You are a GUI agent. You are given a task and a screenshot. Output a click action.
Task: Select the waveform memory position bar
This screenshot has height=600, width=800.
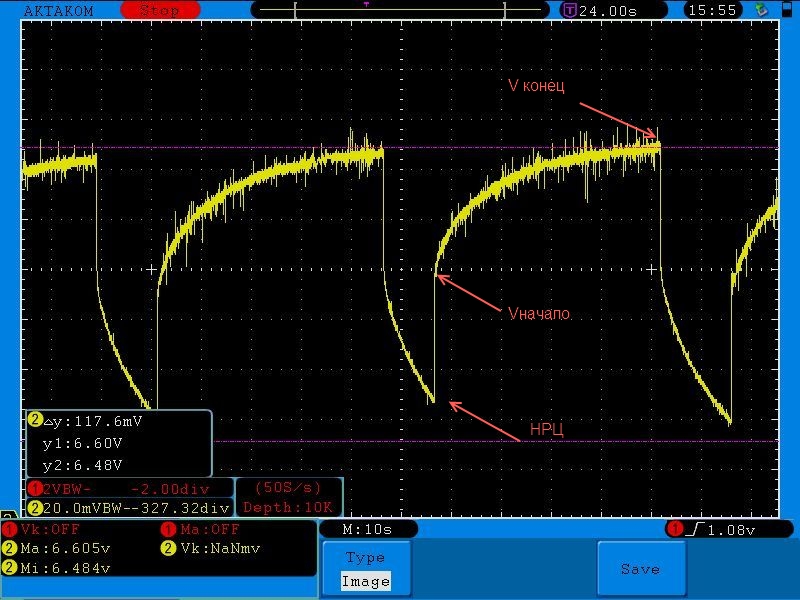[x=400, y=10]
